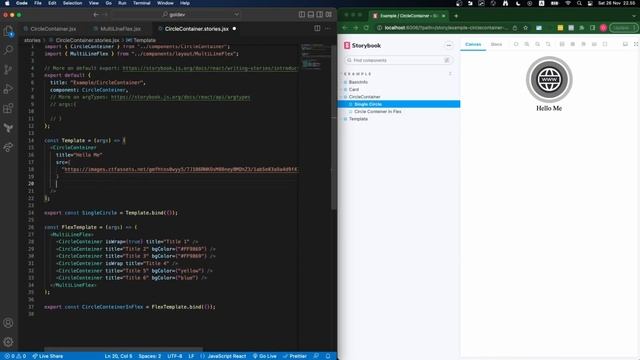
Task: Expand the BaseInfo component in sidebar
Action: [356, 82]
